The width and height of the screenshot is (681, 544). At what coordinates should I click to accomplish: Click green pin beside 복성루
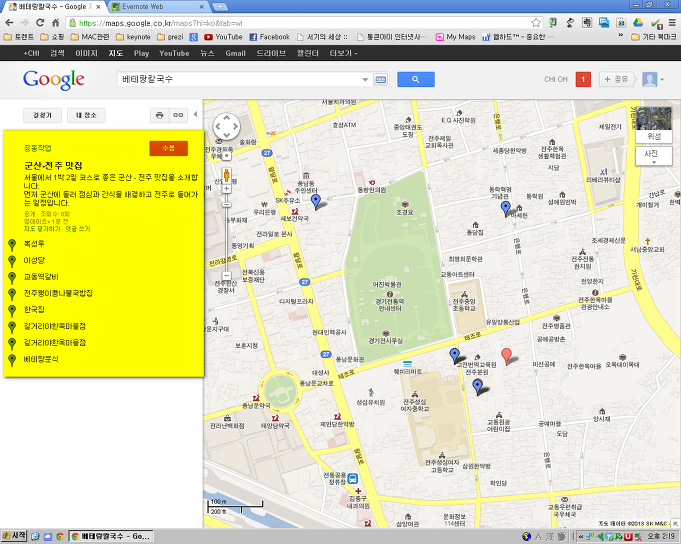click(12, 245)
